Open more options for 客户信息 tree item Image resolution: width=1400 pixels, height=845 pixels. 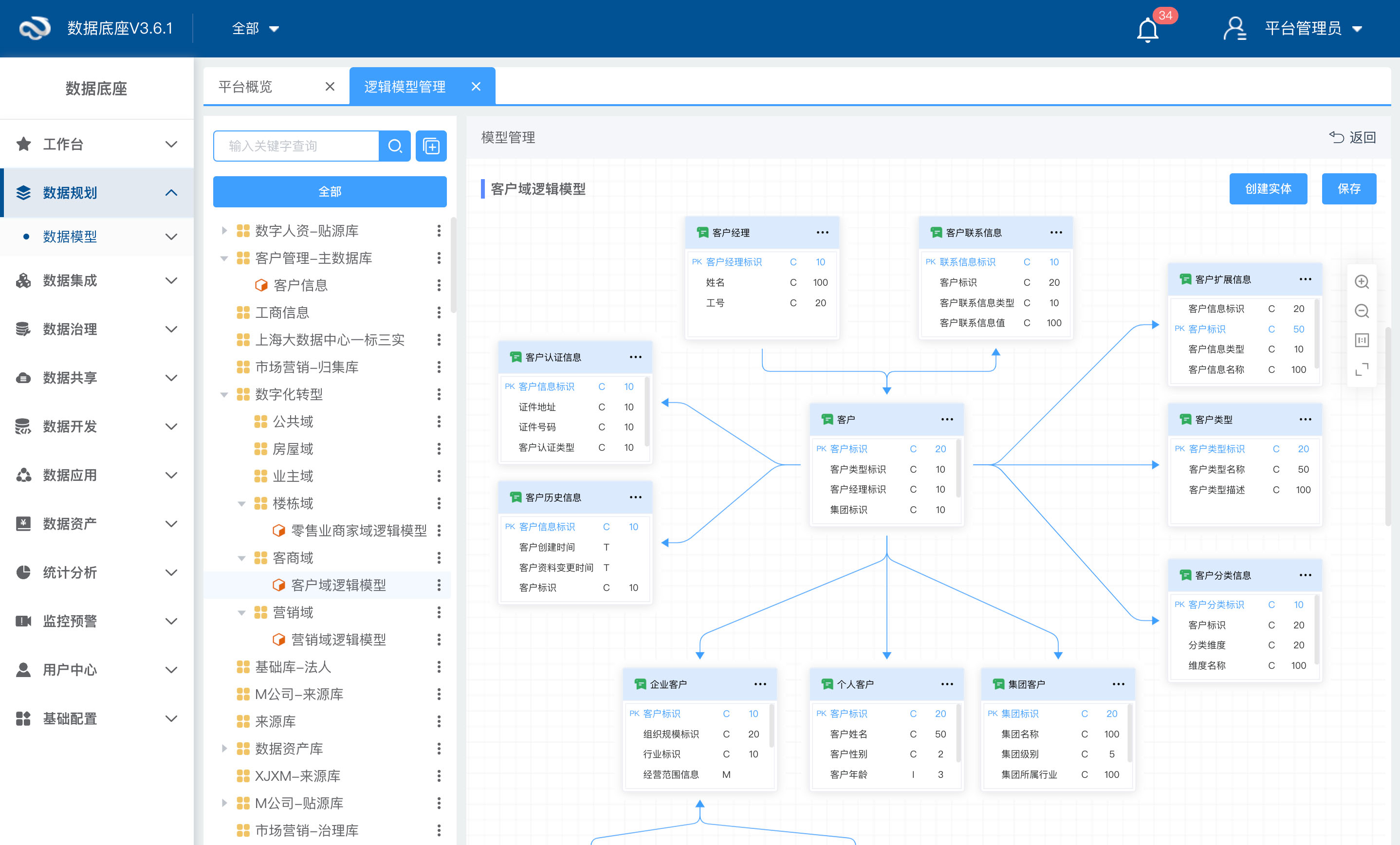[x=439, y=285]
